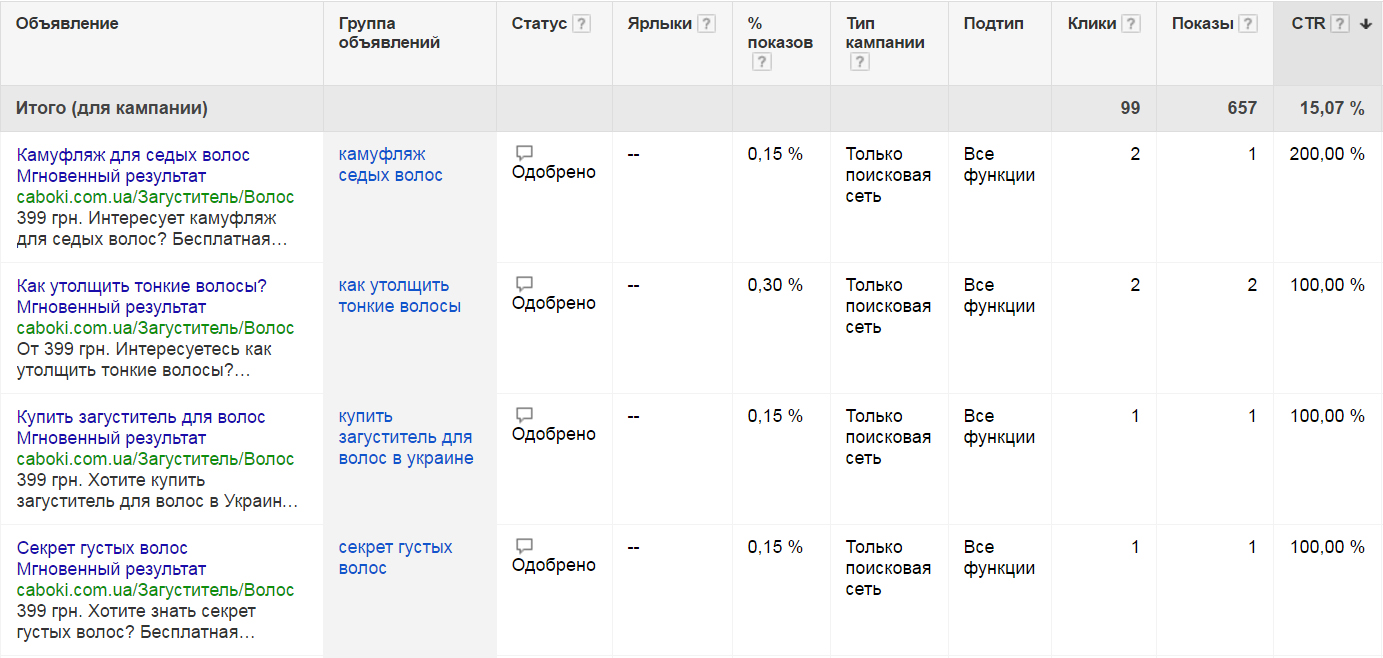
Task: Open ad headline Камуфляж для седых волос
Action: click(133, 155)
